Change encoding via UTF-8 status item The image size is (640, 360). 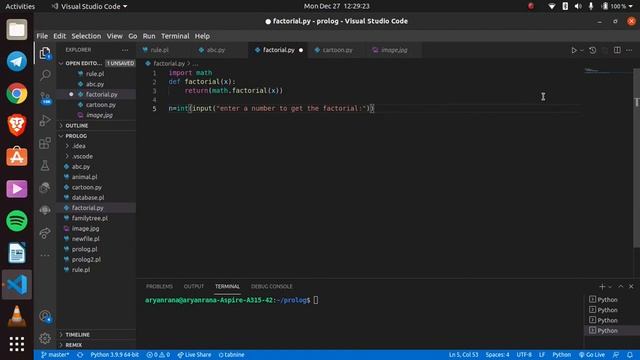click(524, 355)
